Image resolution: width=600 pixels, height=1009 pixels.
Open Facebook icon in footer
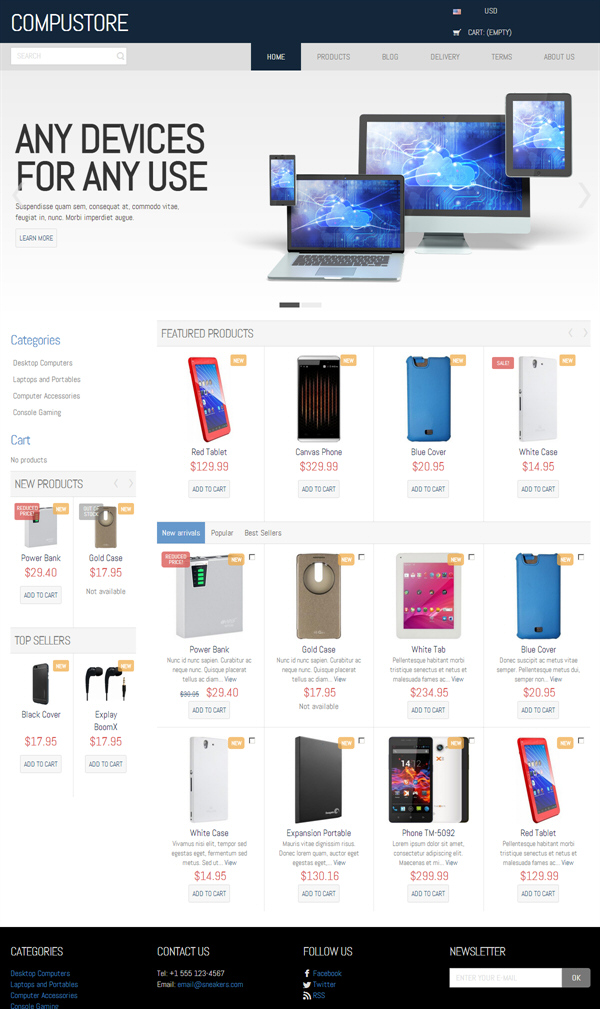pyautogui.click(x=307, y=973)
